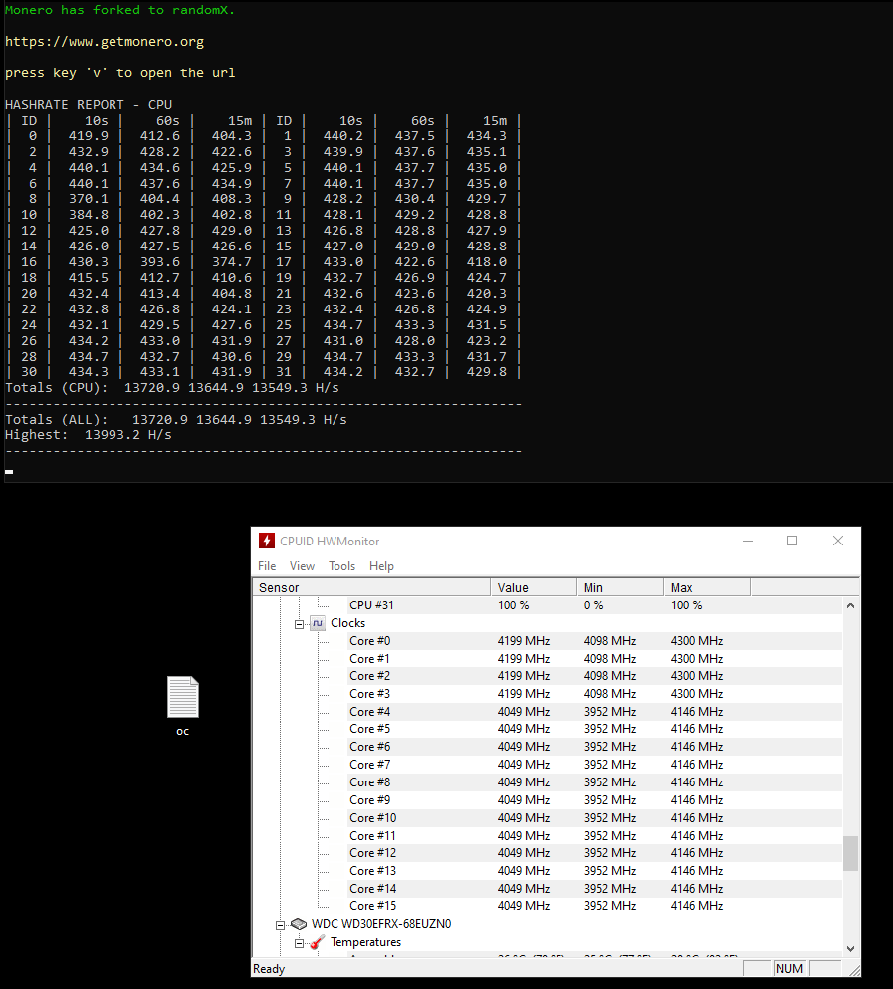The height and width of the screenshot is (989, 893).
Task: Open the View menu
Action: (302, 565)
